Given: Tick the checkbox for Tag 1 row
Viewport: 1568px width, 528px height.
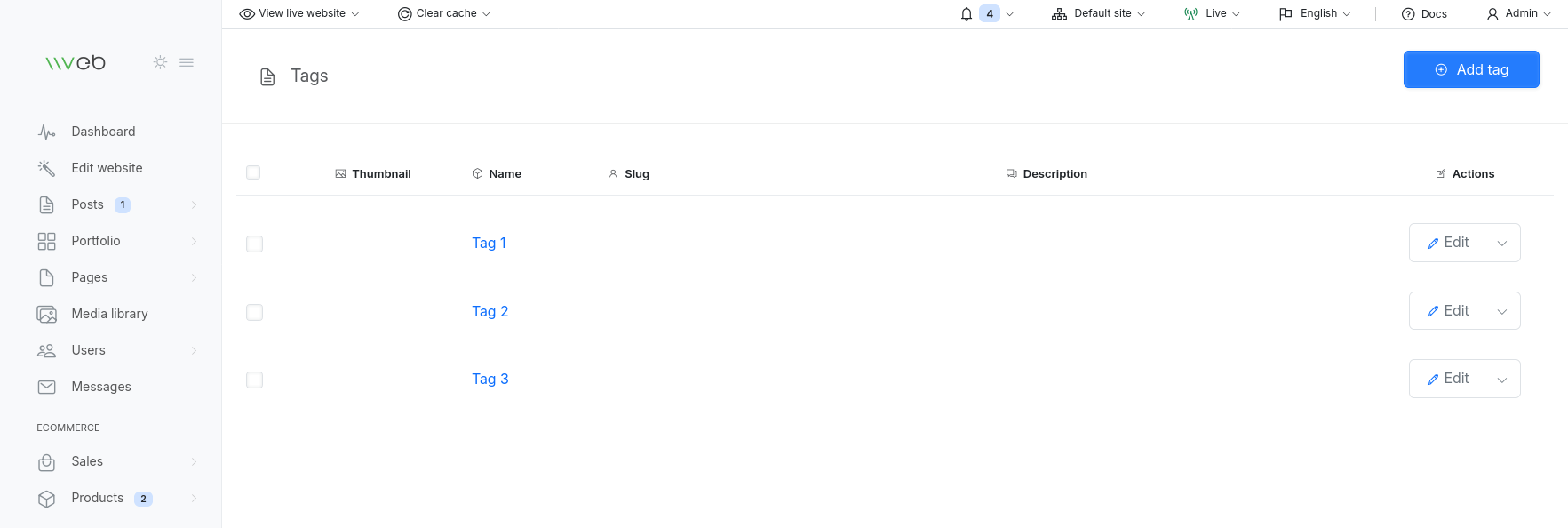Looking at the screenshot, I should pos(254,244).
